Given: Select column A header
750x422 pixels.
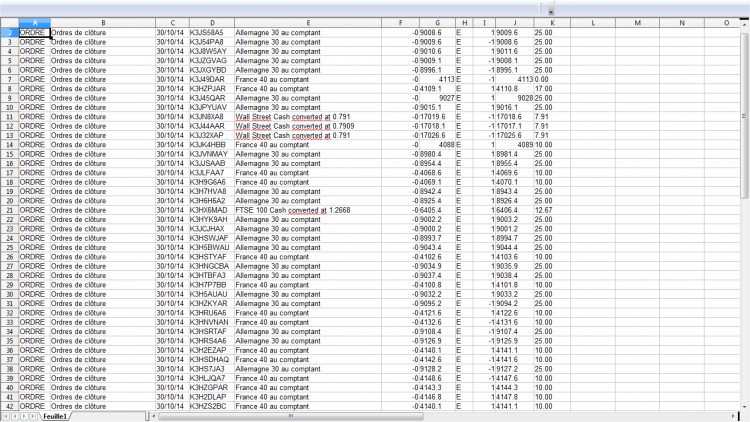Looking at the screenshot, I should pyautogui.click(x=34, y=22).
